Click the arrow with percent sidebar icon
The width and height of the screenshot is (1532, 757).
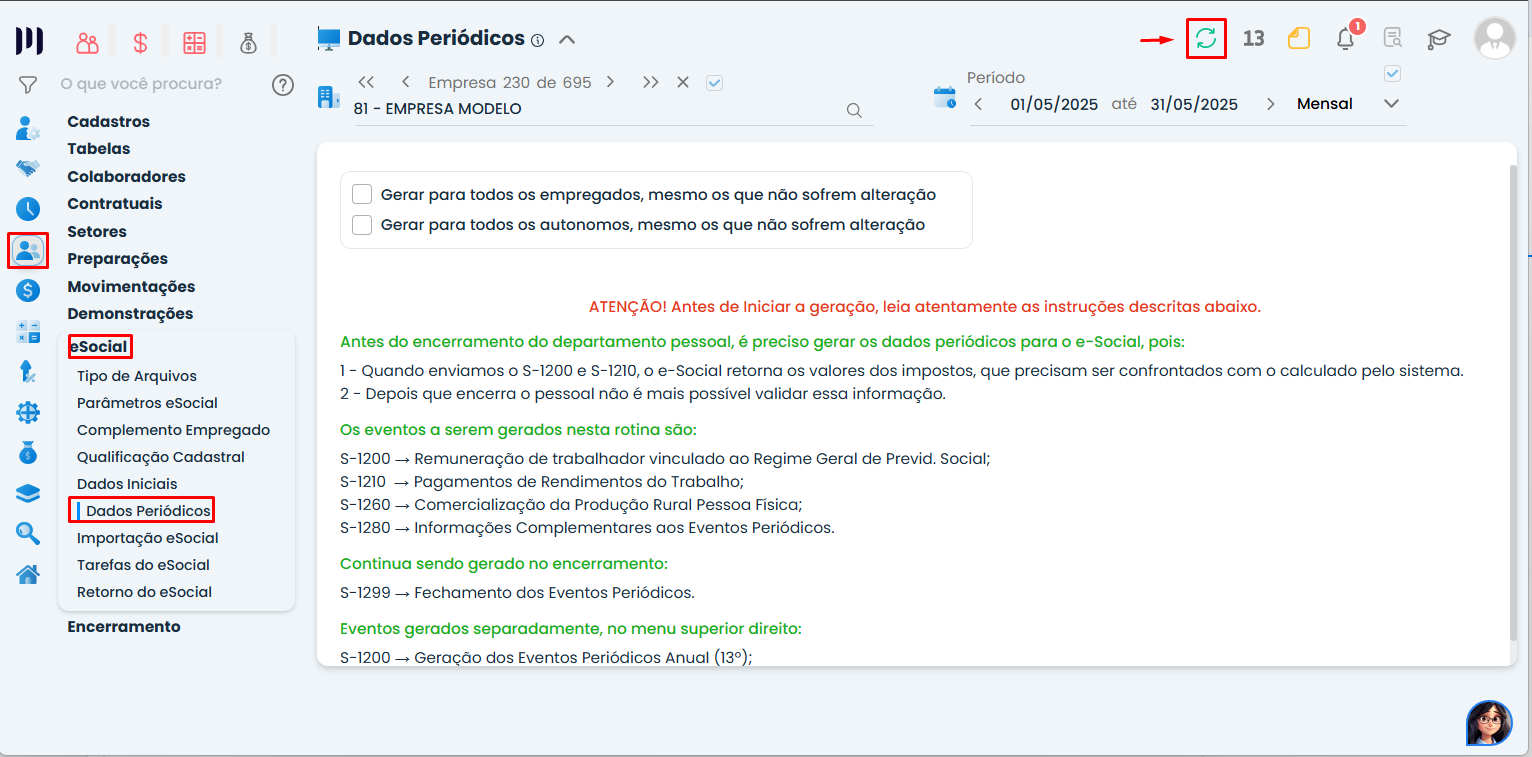click(x=28, y=372)
